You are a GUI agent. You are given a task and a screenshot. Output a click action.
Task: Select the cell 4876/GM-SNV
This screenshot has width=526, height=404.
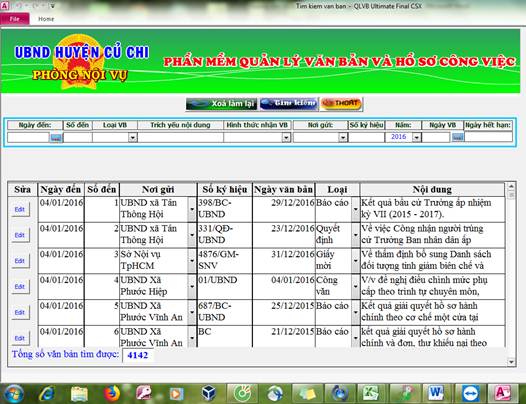[x=225, y=260]
